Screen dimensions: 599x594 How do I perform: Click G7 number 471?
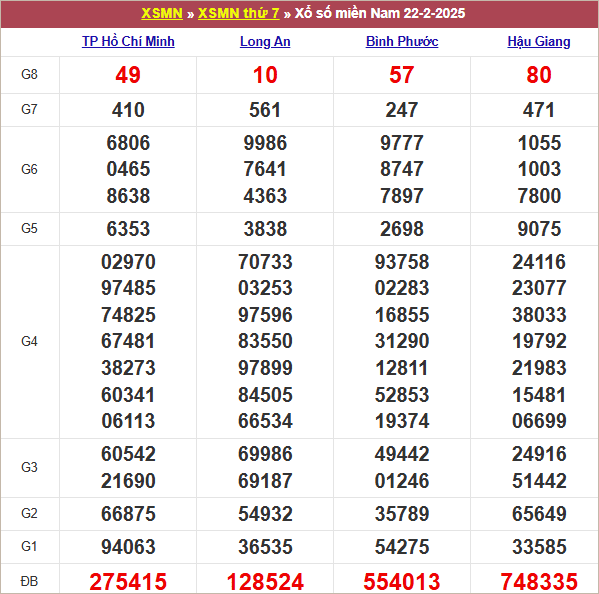point(539,110)
